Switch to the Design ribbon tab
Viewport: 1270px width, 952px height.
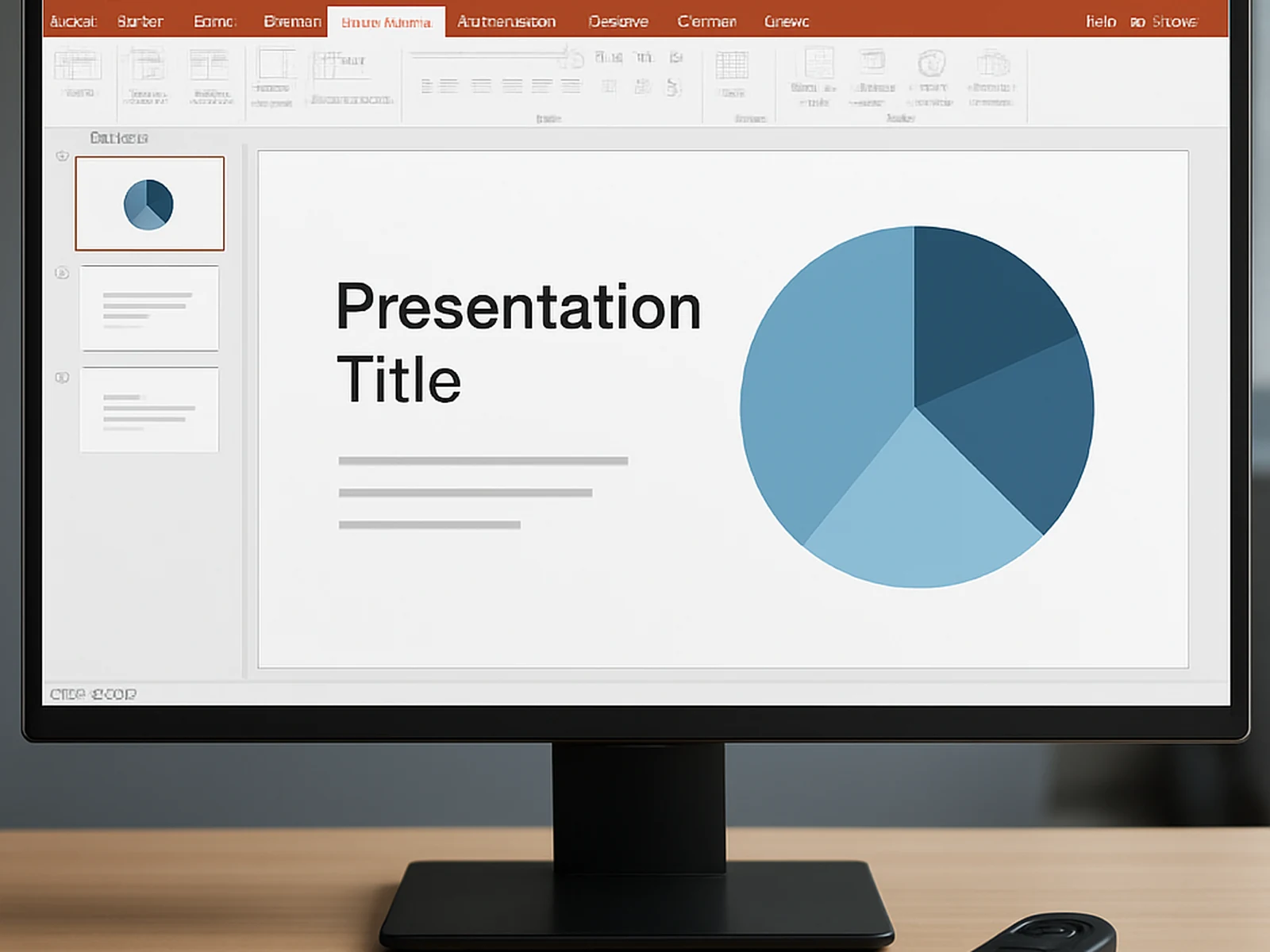(618, 21)
